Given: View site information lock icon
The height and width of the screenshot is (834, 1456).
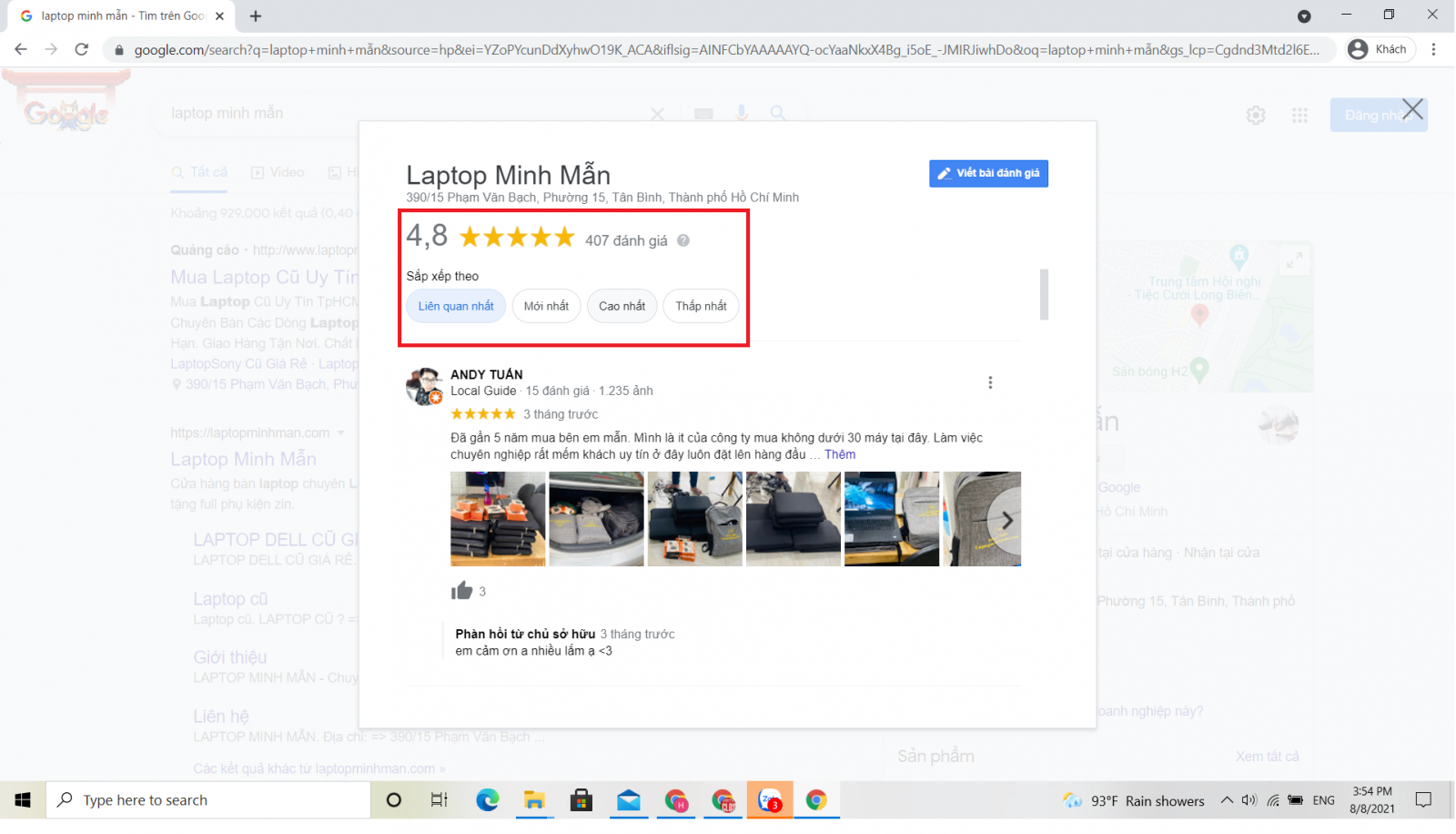Looking at the screenshot, I should (x=118, y=50).
